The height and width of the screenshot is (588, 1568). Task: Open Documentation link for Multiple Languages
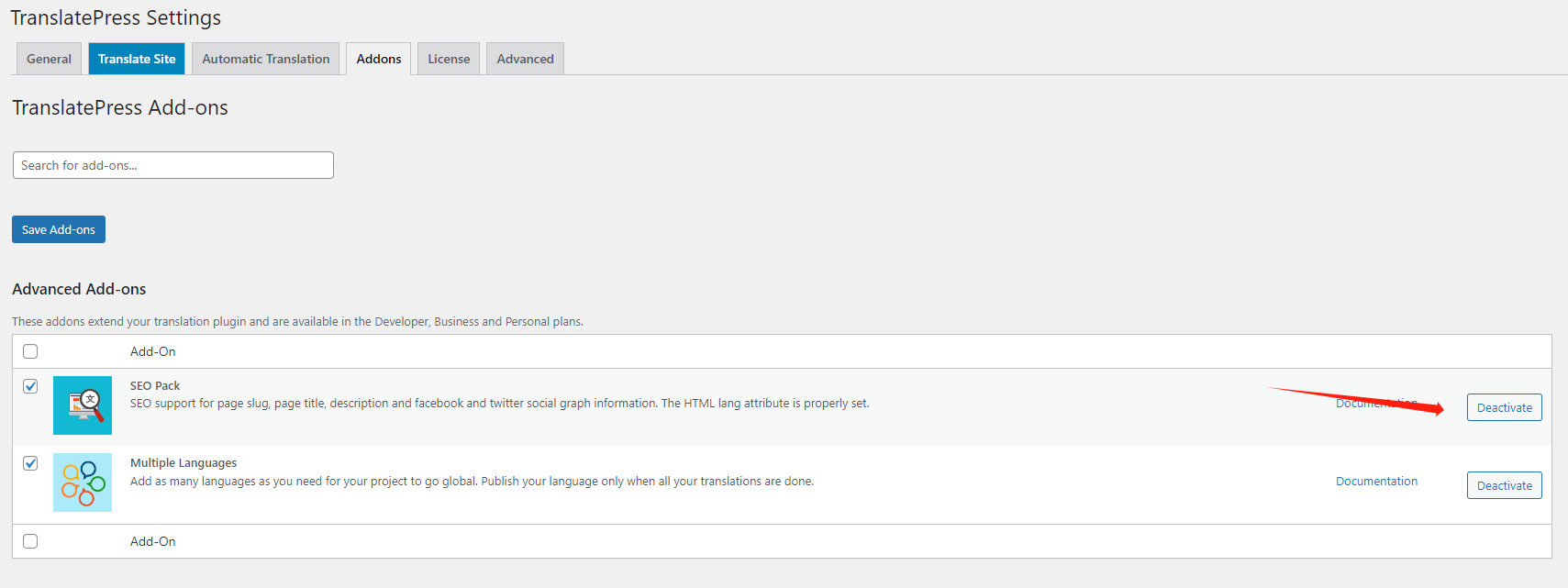click(1376, 482)
